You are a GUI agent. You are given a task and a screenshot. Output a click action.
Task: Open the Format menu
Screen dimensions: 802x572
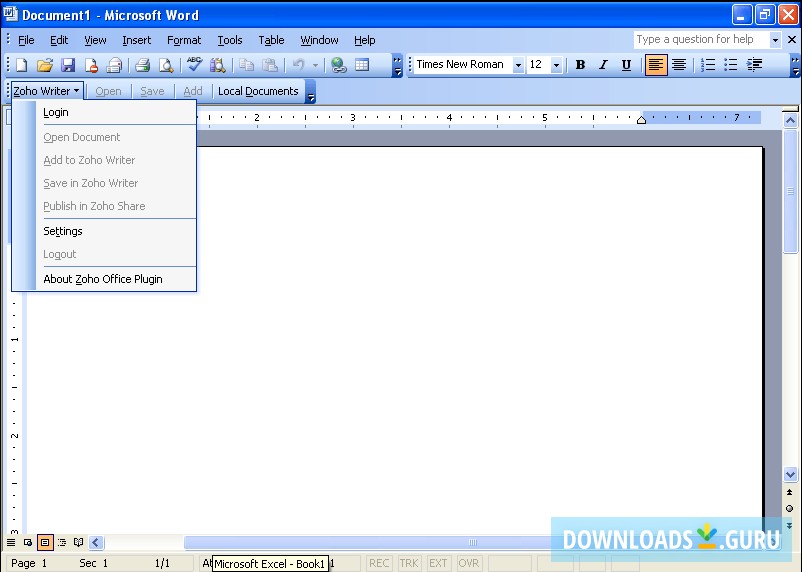point(184,40)
